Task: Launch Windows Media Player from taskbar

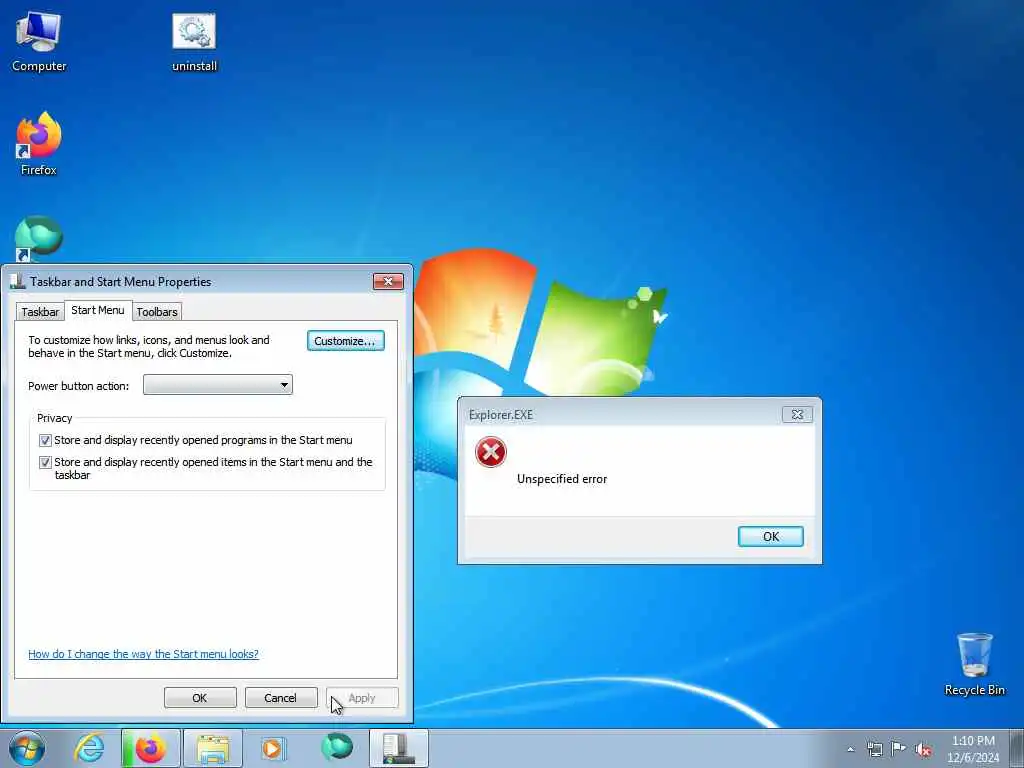Action: pyautogui.click(x=273, y=748)
